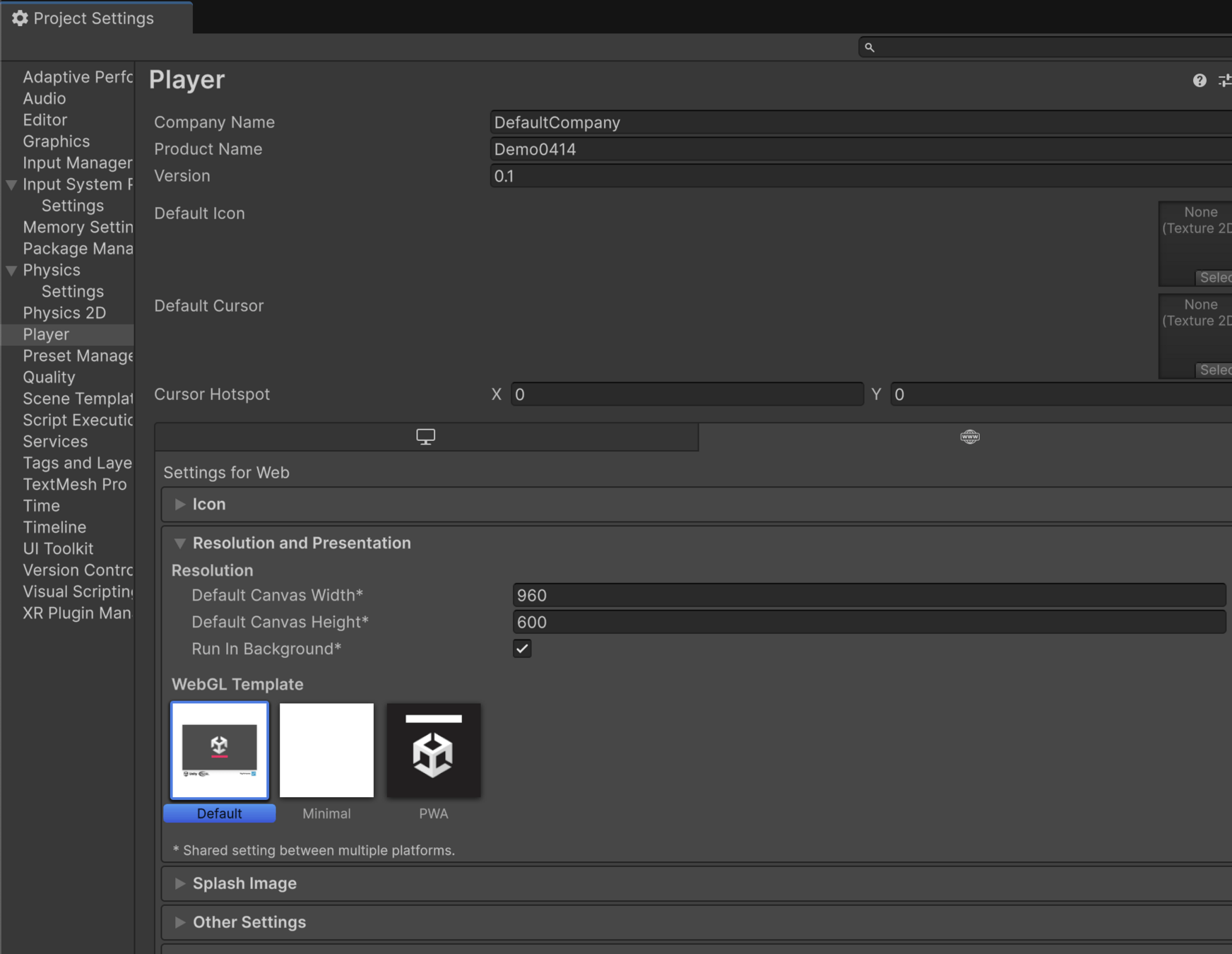Select the Project Settings window tab

coord(96,18)
